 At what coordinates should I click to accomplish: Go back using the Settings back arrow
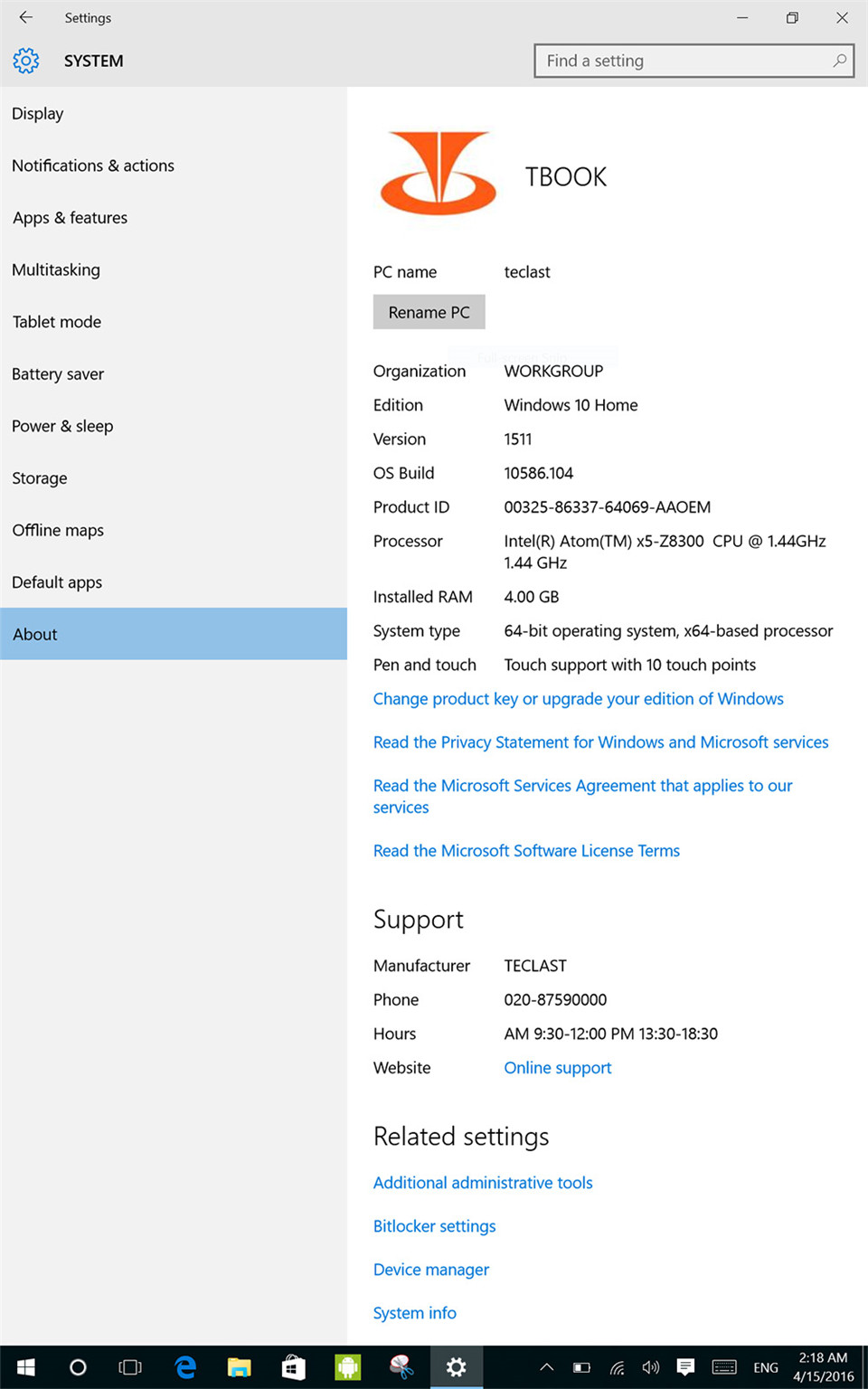(25, 17)
